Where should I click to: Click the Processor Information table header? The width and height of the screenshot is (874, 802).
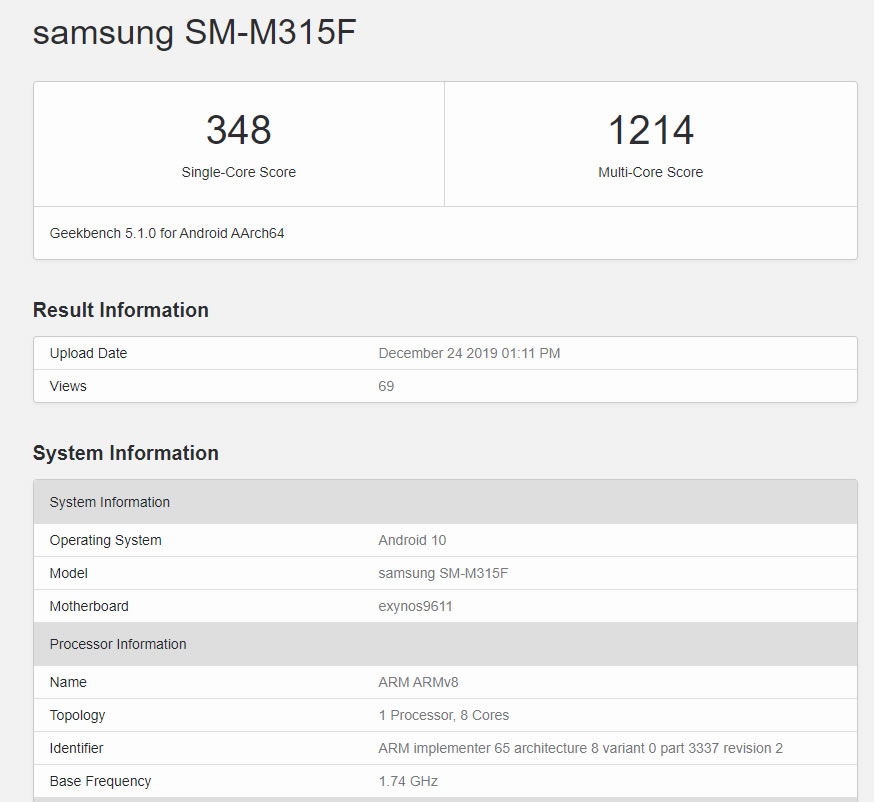[445, 644]
